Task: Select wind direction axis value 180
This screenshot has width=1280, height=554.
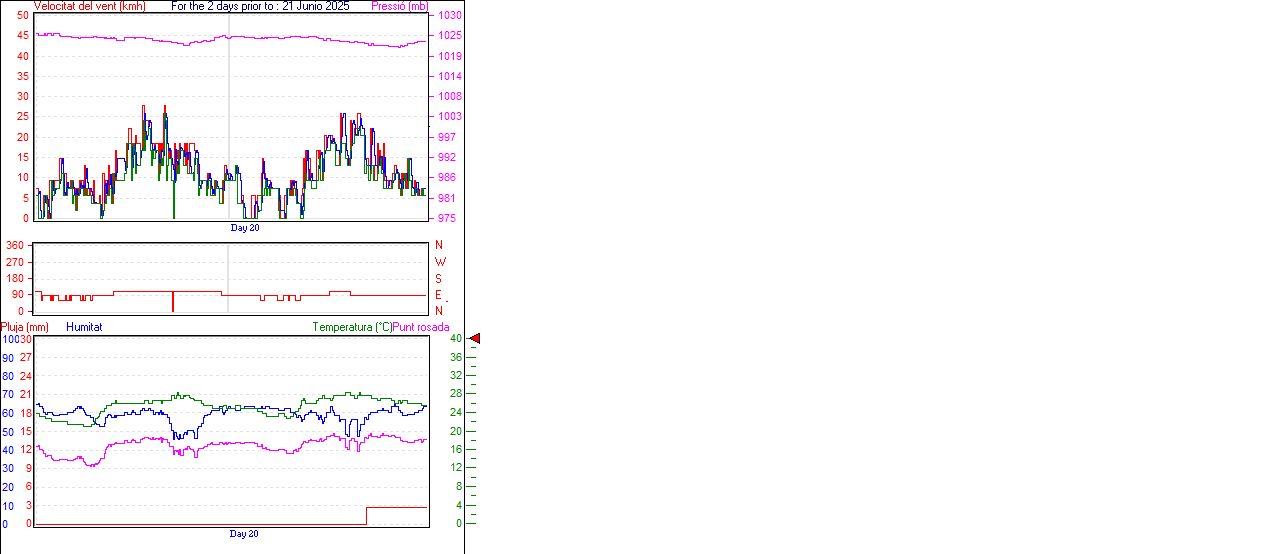Action: pyautogui.click(x=14, y=278)
